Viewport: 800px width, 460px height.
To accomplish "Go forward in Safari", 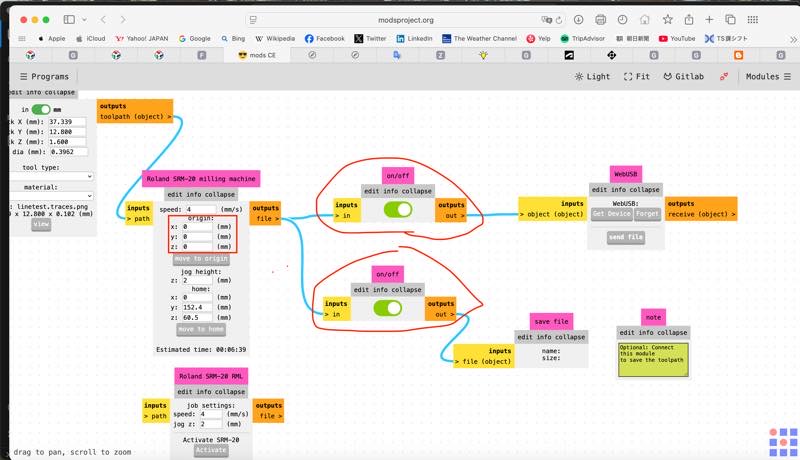I will tap(123, 19).
